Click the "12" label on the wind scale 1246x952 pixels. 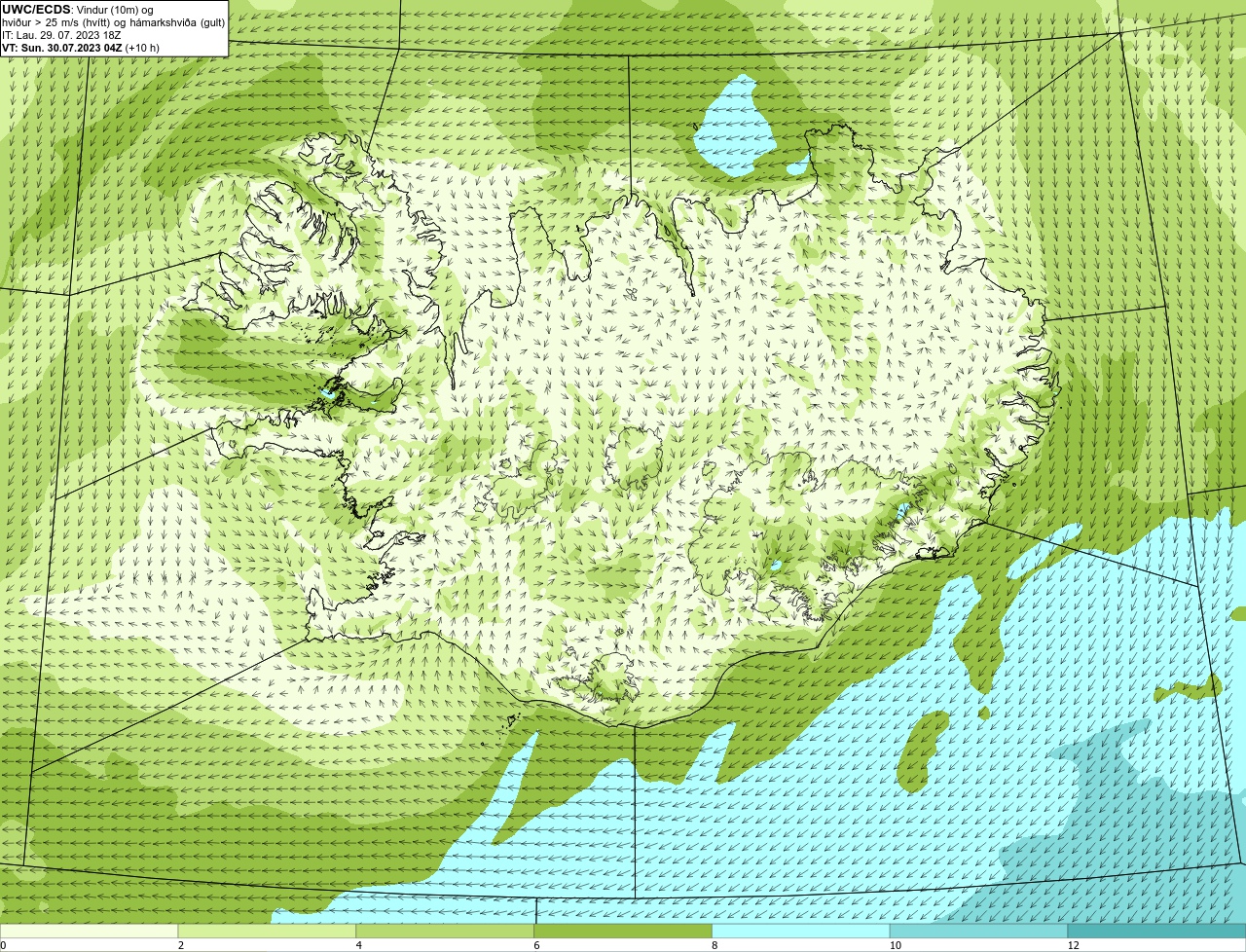click(1073, 945)
